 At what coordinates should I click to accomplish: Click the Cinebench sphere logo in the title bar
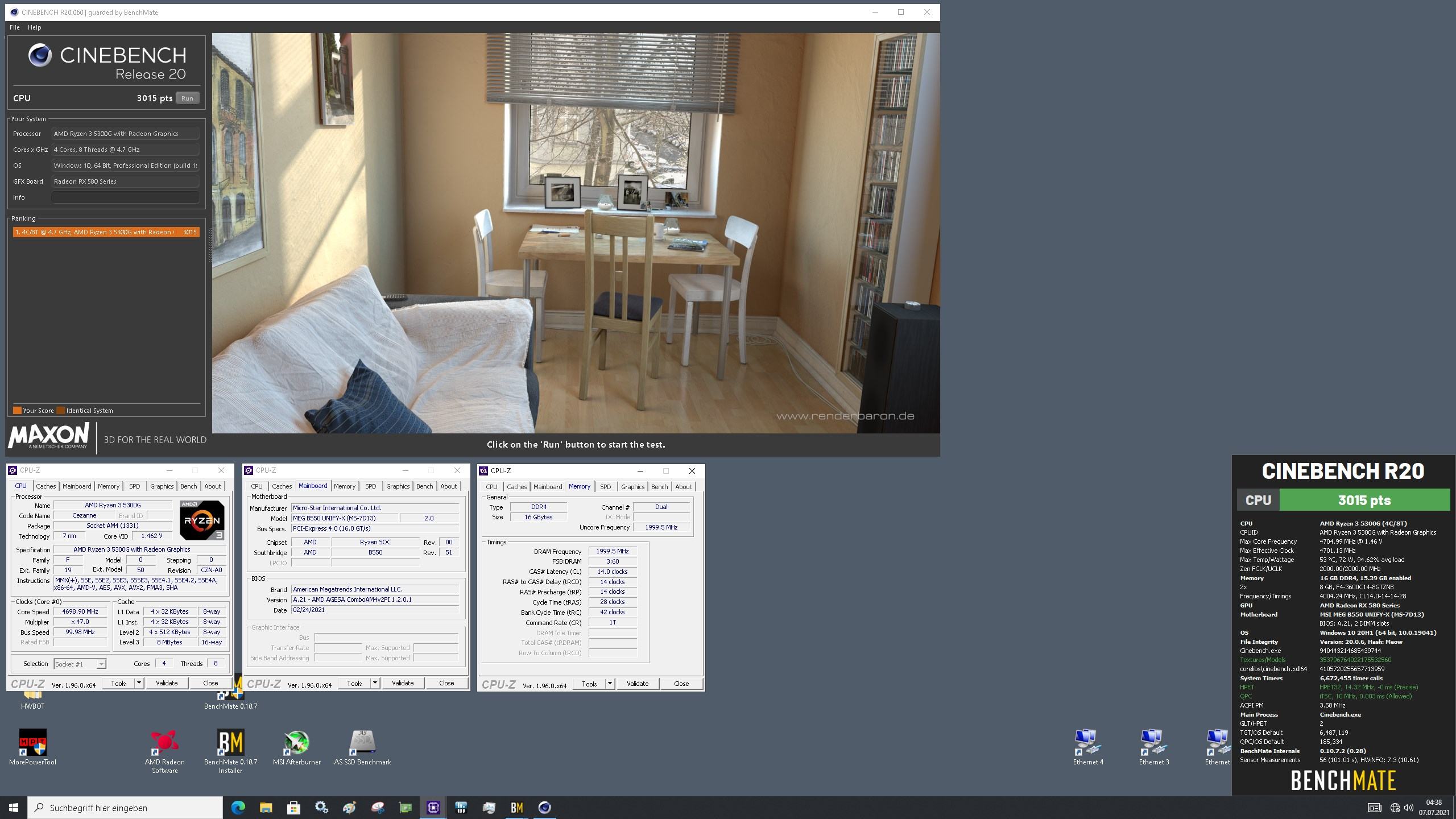(14, 12)
